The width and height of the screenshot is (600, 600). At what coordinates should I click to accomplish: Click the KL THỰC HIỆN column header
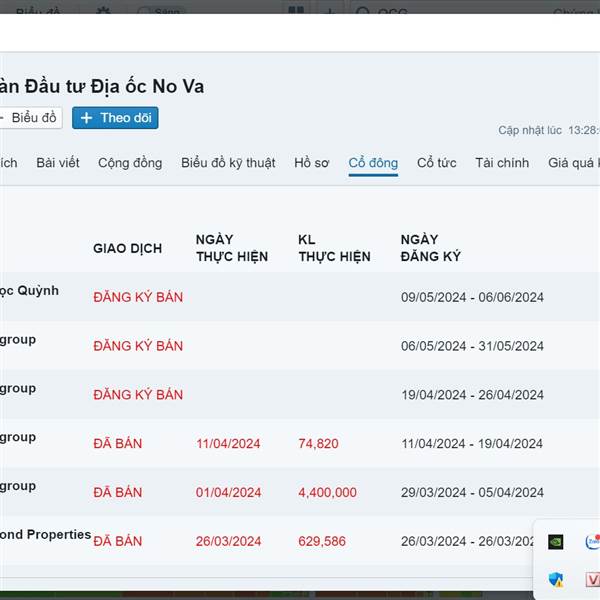pos(334,248)
